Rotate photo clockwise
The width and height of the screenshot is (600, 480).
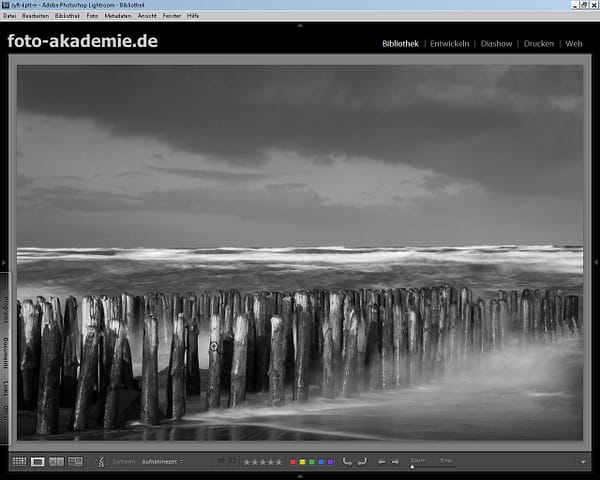tap(361, 462)
